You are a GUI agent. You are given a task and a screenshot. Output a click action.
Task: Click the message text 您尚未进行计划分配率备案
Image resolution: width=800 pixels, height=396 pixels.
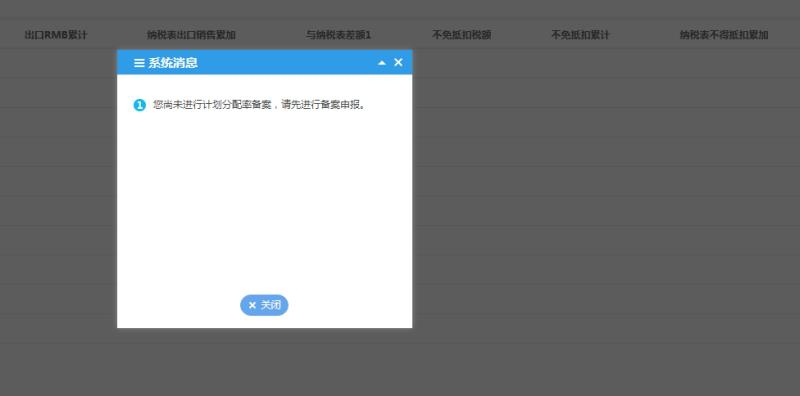pyautogui.click(x=212, y=105)
